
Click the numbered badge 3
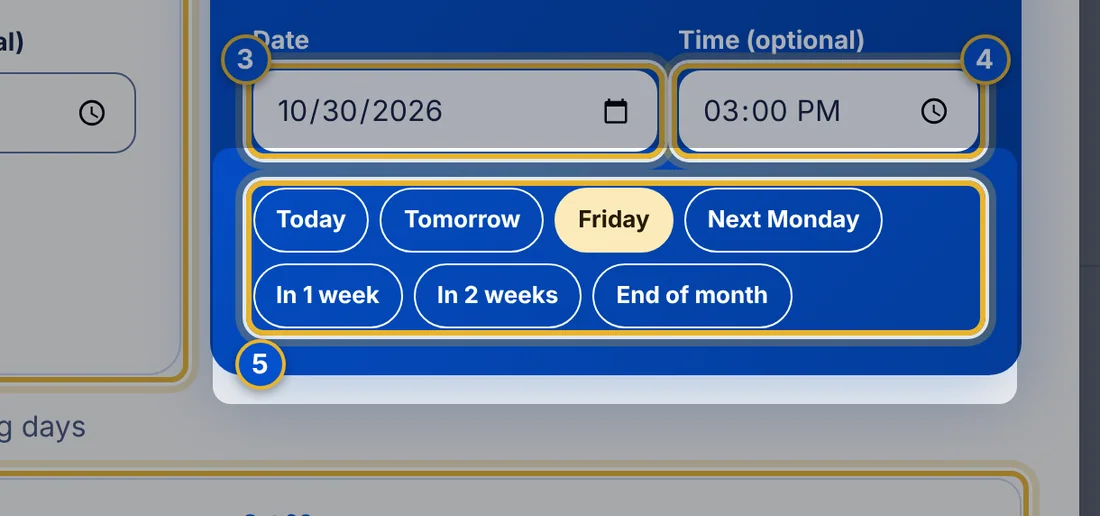[245, 60]
